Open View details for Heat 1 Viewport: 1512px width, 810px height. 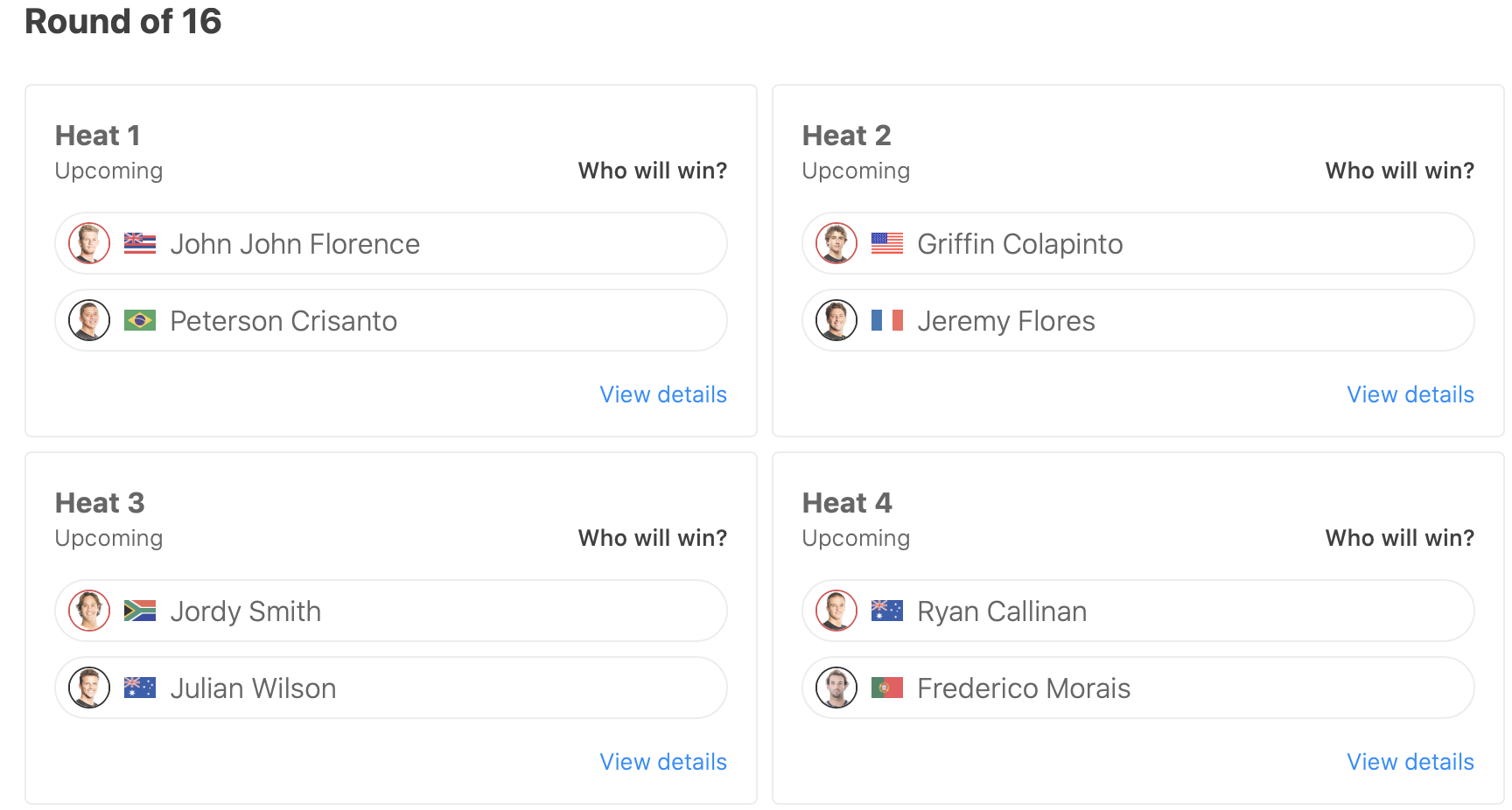click(663, 395)
